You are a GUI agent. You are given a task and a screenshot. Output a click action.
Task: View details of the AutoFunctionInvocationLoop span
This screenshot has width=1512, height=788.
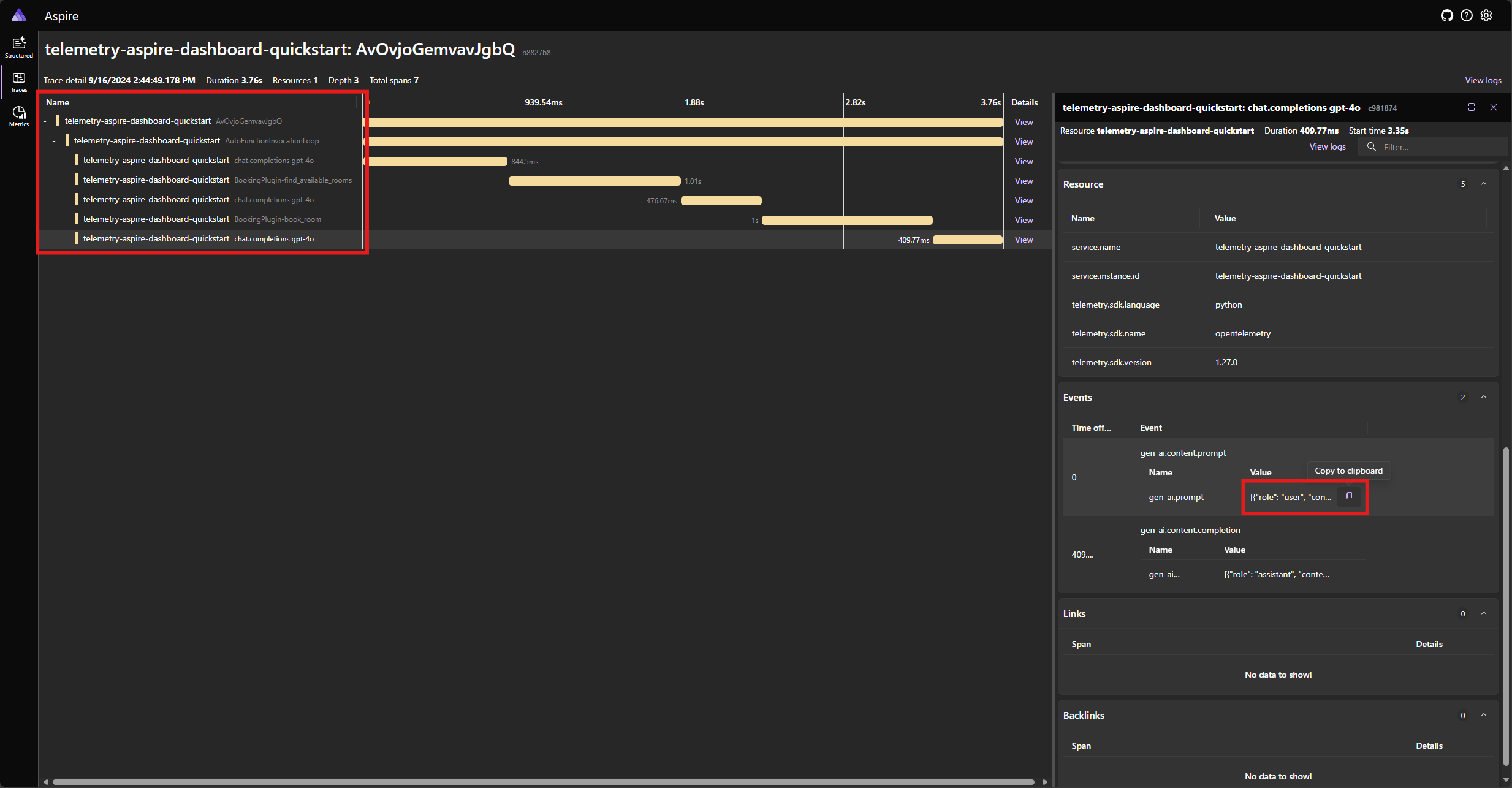tap(1024, 142)
